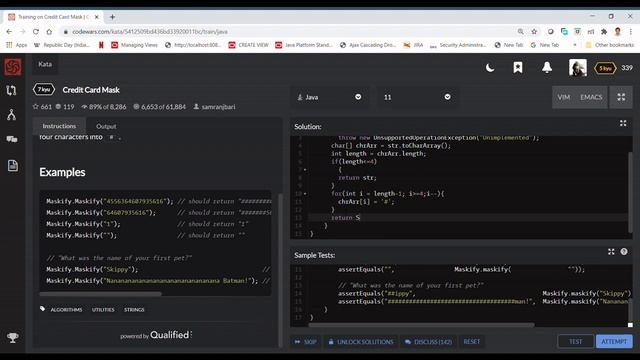The image size is (640, 360).
Task: Open the user profile avatar
Action: pyautogui.click(x=578, y=68)
